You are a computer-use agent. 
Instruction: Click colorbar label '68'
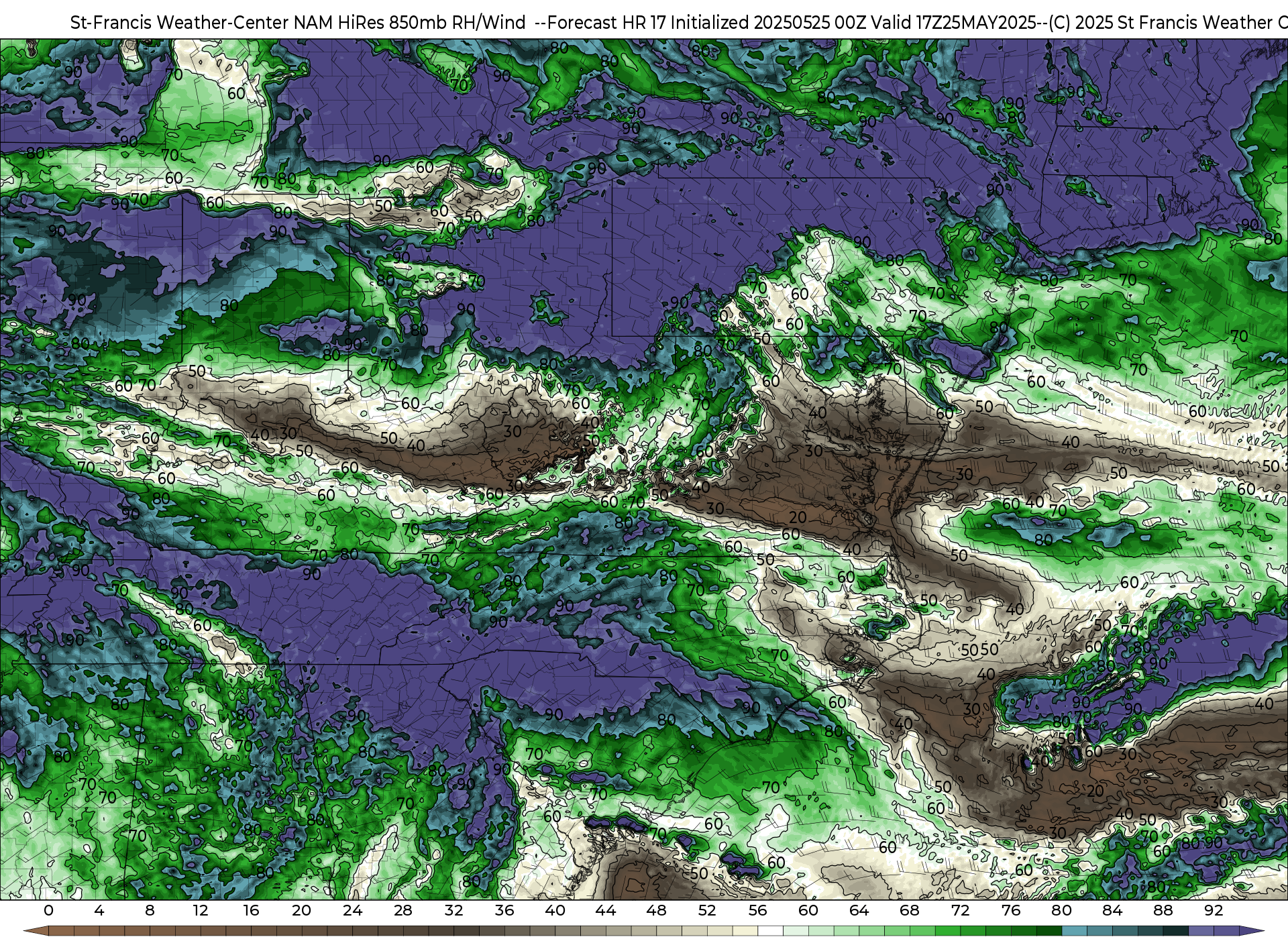coord(910,910)
